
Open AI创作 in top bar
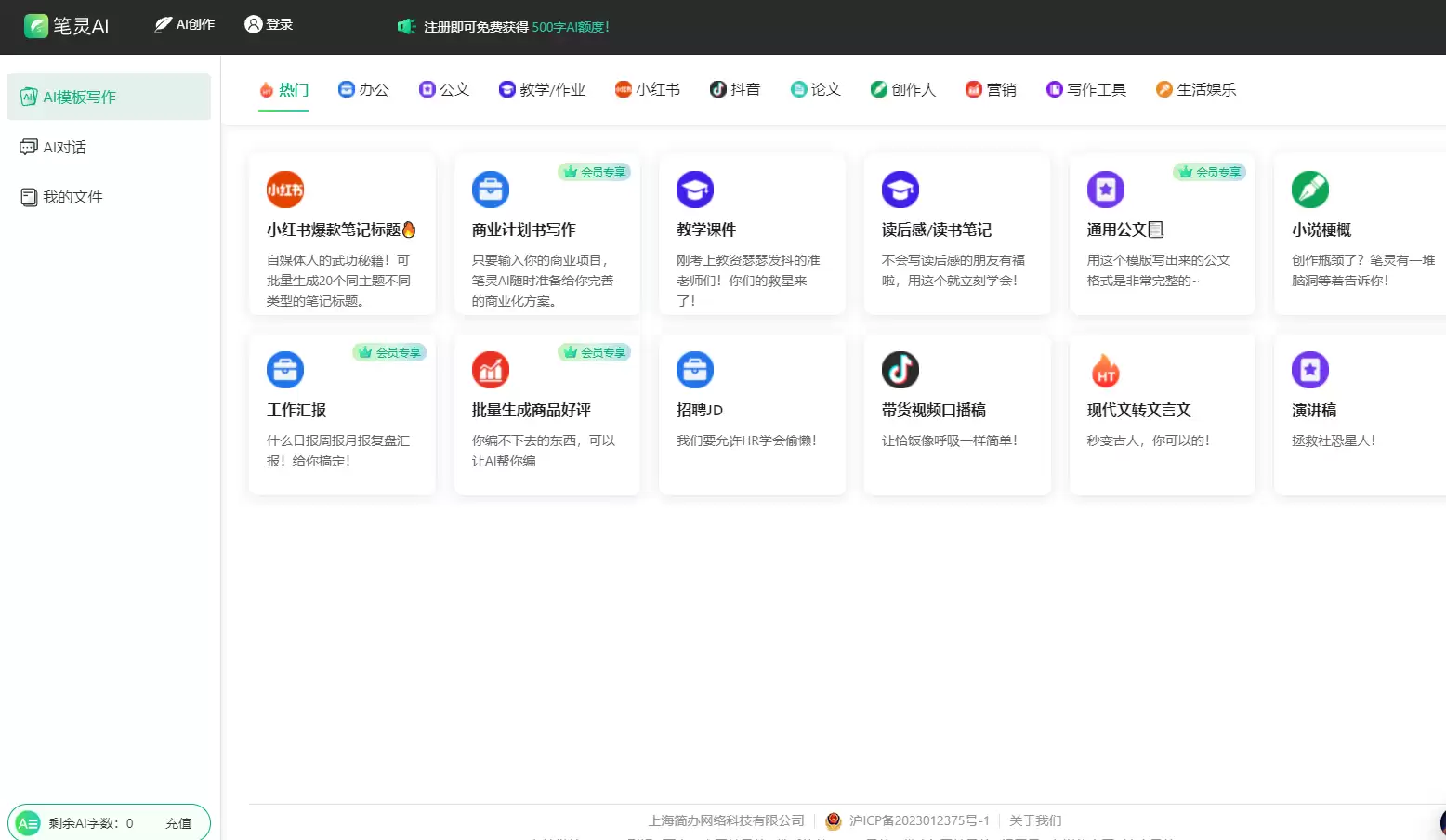(x=184, y=24)
